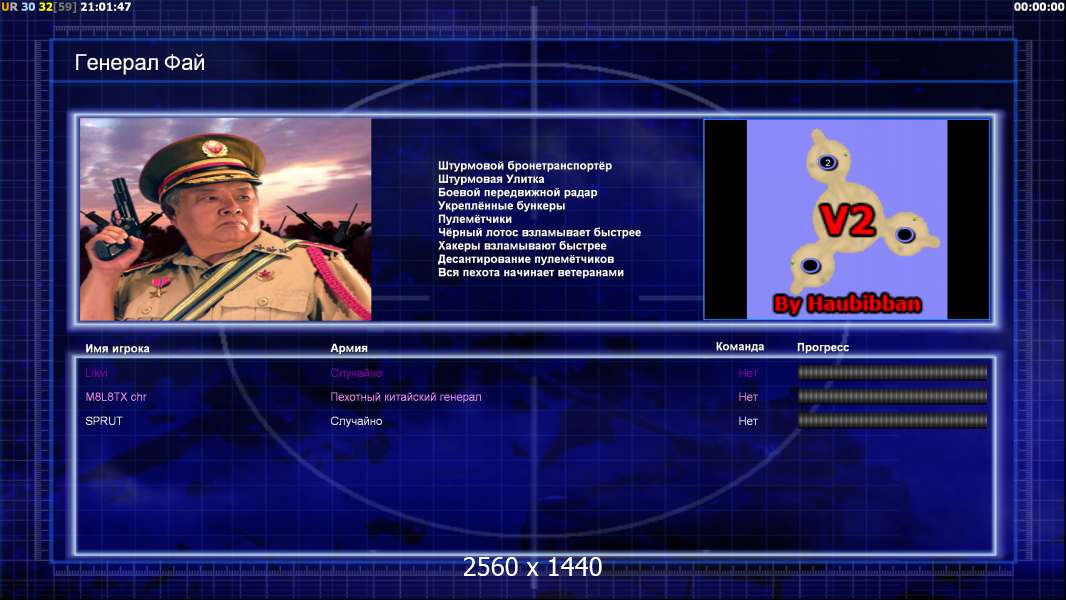This screenshot has height=600, width=1066.
Task: Click the "By Haubibban" map credit text
Action: pyautogui.click(x=847, y=304)
